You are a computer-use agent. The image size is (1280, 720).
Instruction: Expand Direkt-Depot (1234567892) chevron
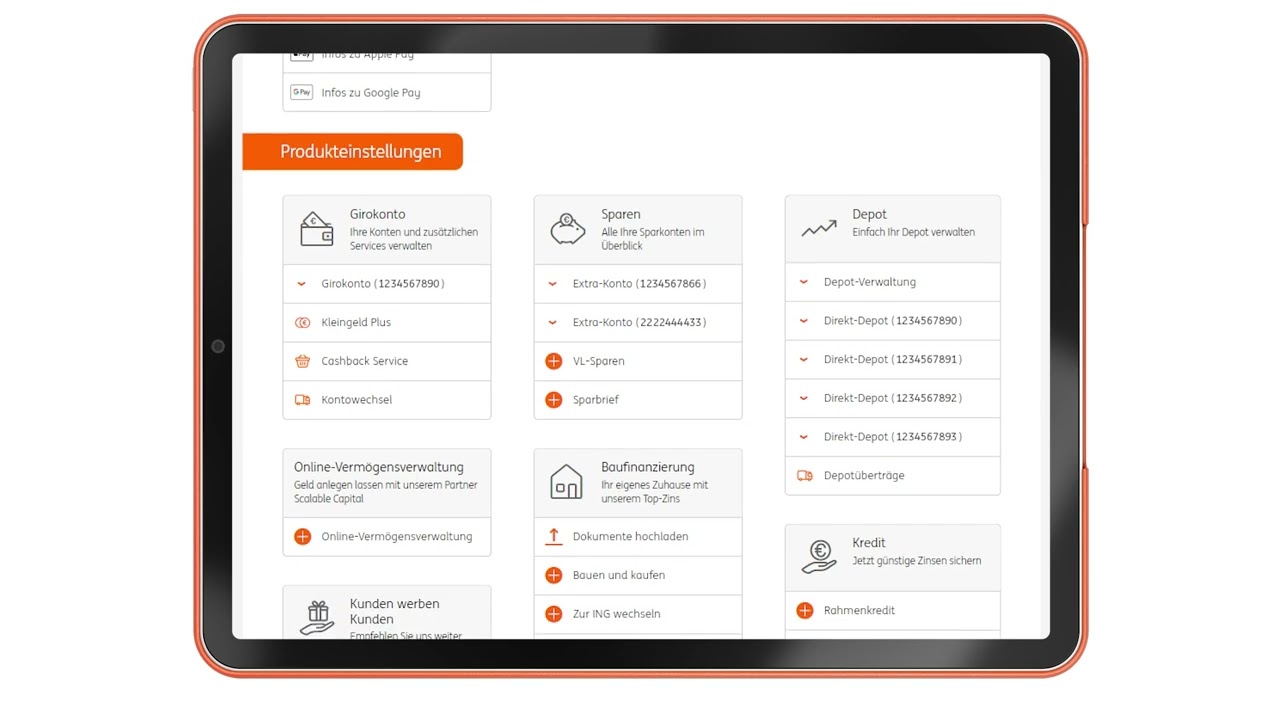(x=804, y=398)
